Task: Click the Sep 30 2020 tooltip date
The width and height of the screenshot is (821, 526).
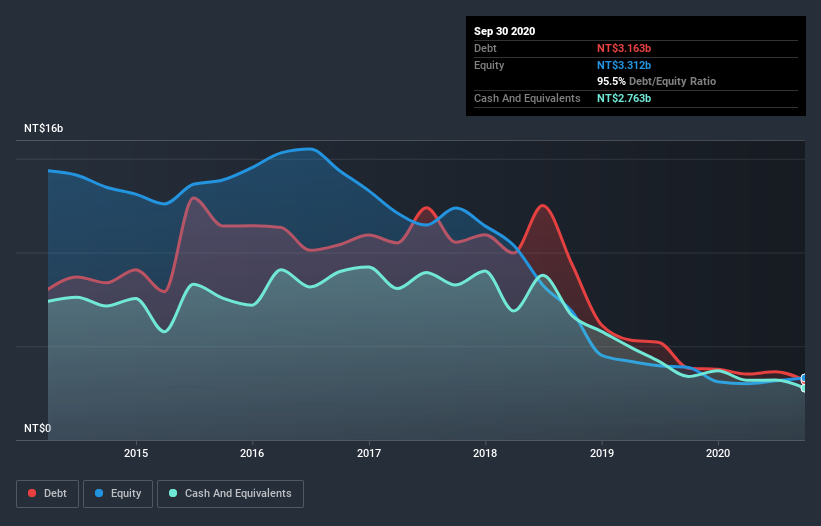Action: point(505,31)
